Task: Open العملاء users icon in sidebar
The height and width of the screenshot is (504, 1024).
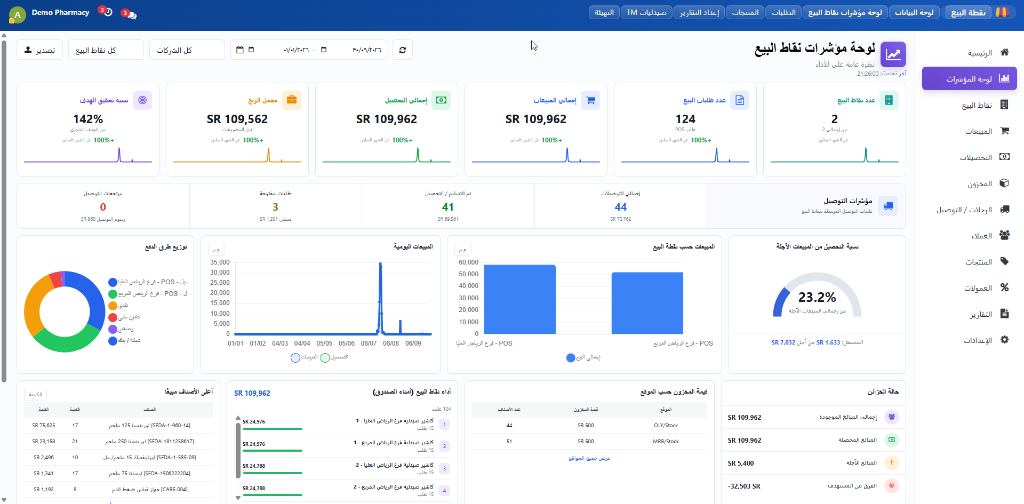Action: point(1004,235)
